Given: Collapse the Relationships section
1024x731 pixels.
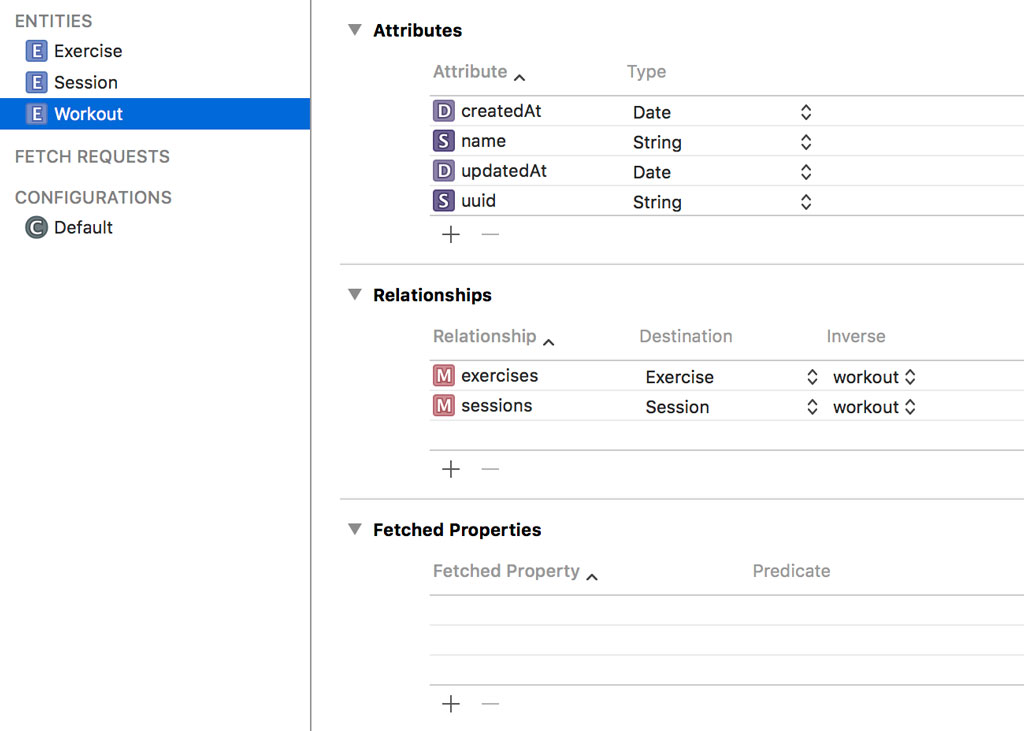Looking at the screenshot, I should click(x=354, y=295).
